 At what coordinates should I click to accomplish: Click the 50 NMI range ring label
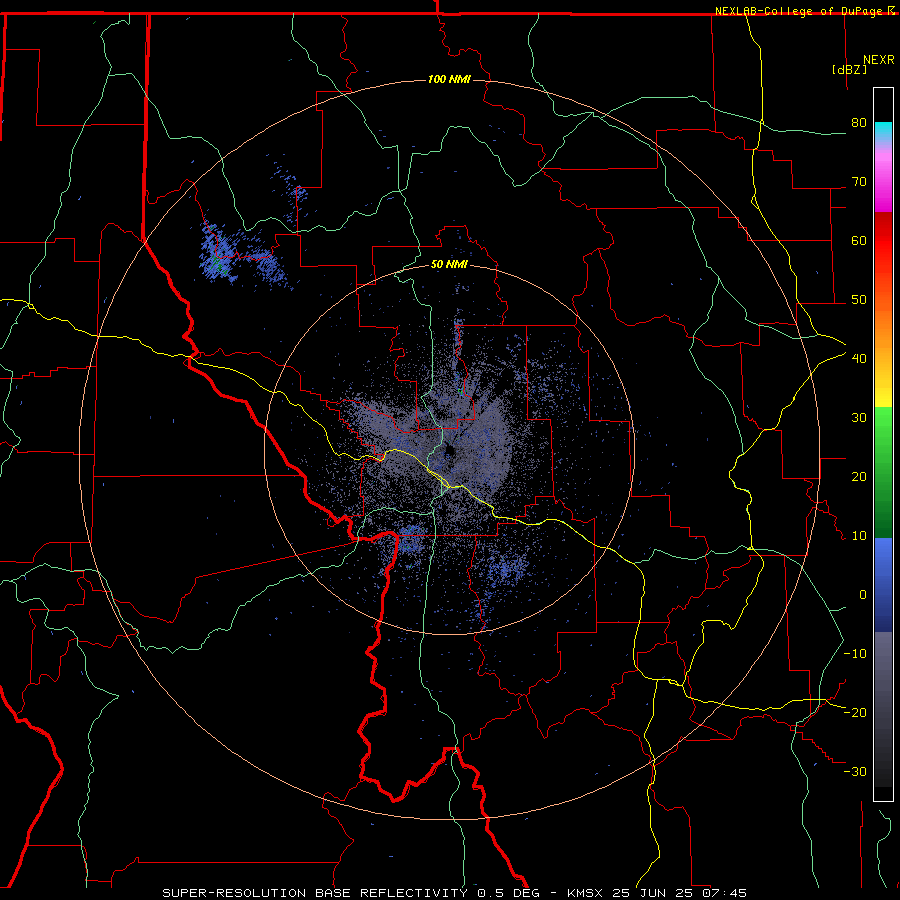pyautogui.click(x=449, y=265)
